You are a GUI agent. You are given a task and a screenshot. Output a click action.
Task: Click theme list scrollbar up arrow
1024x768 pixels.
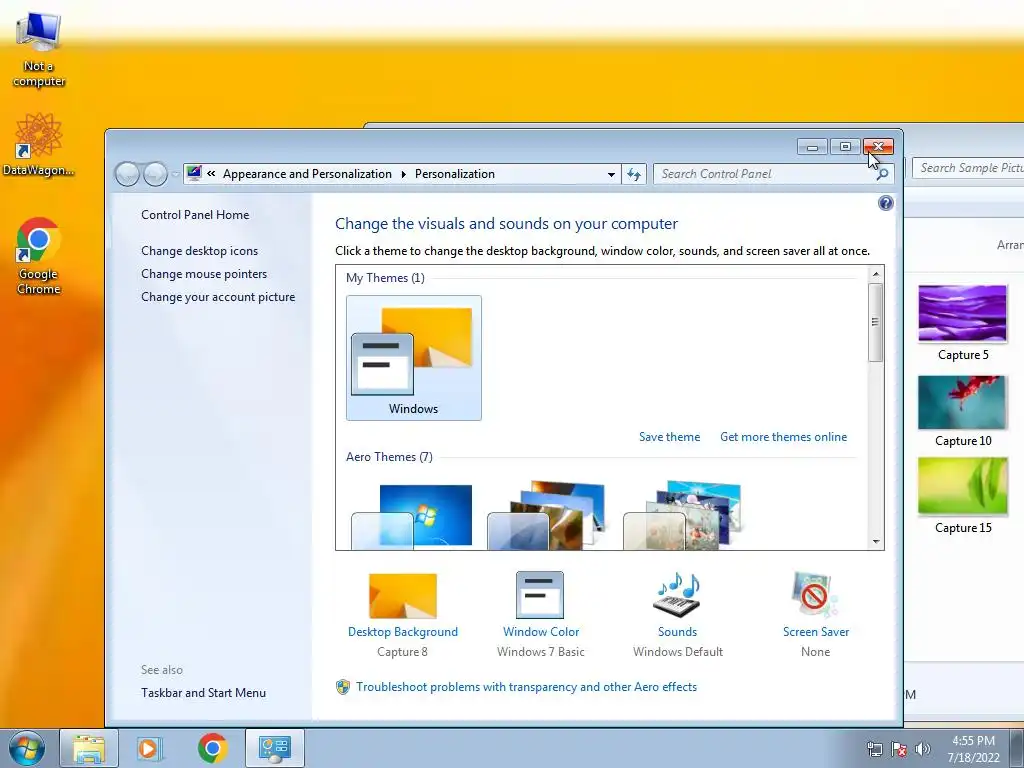[x=876, y=274]
